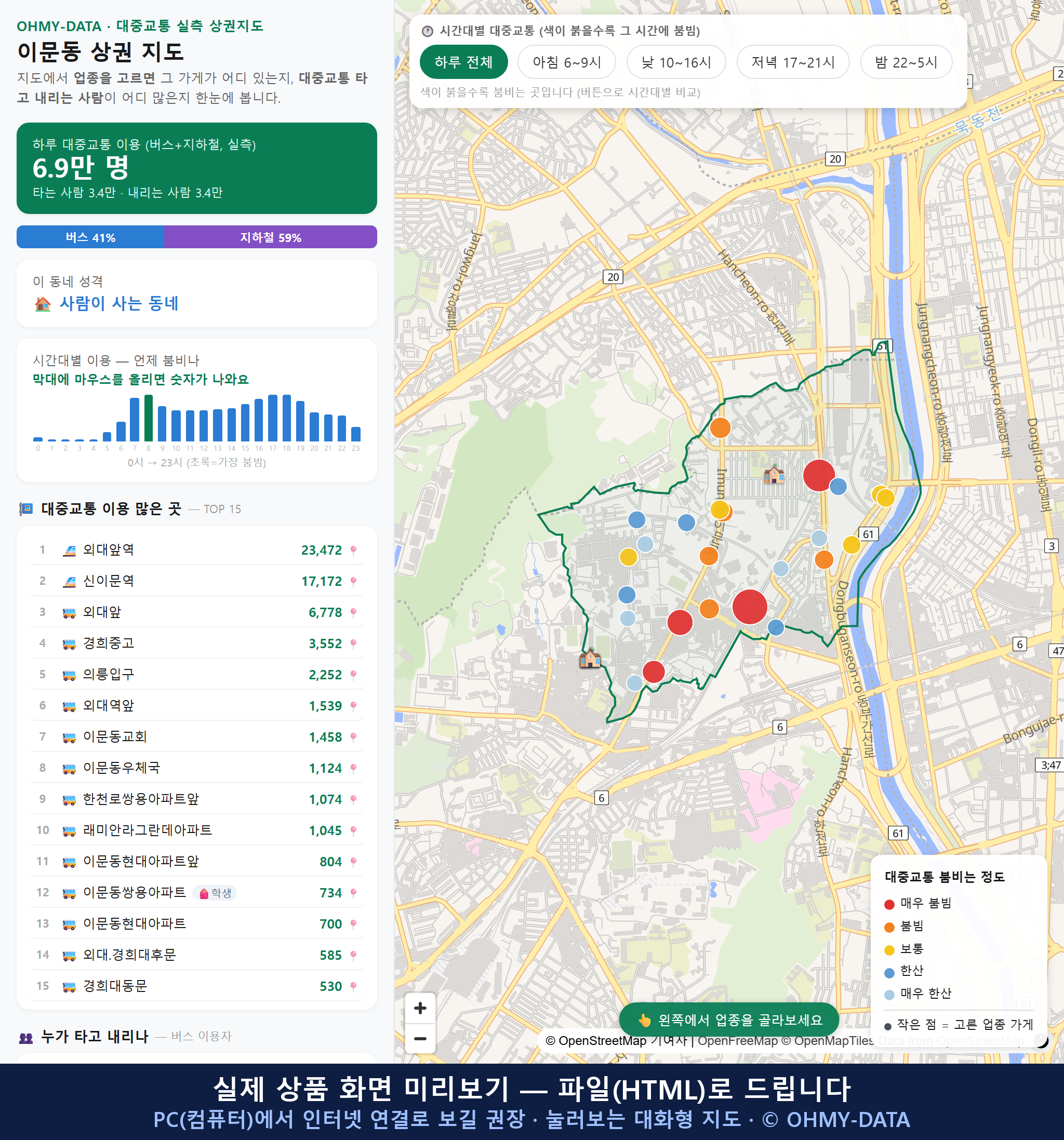The height and width of the screenshot is (1140, 1064).
Task: Click the school icon at the boundary's southwest
Action: [590, 659]
